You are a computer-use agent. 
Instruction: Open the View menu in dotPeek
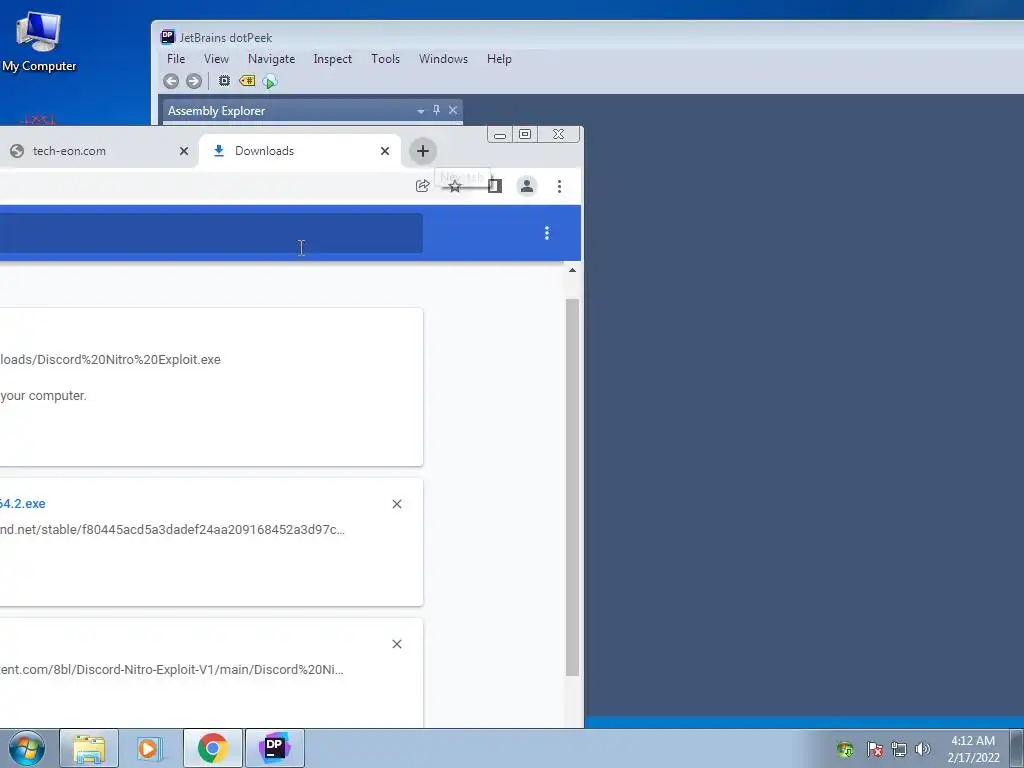[216, 59]
